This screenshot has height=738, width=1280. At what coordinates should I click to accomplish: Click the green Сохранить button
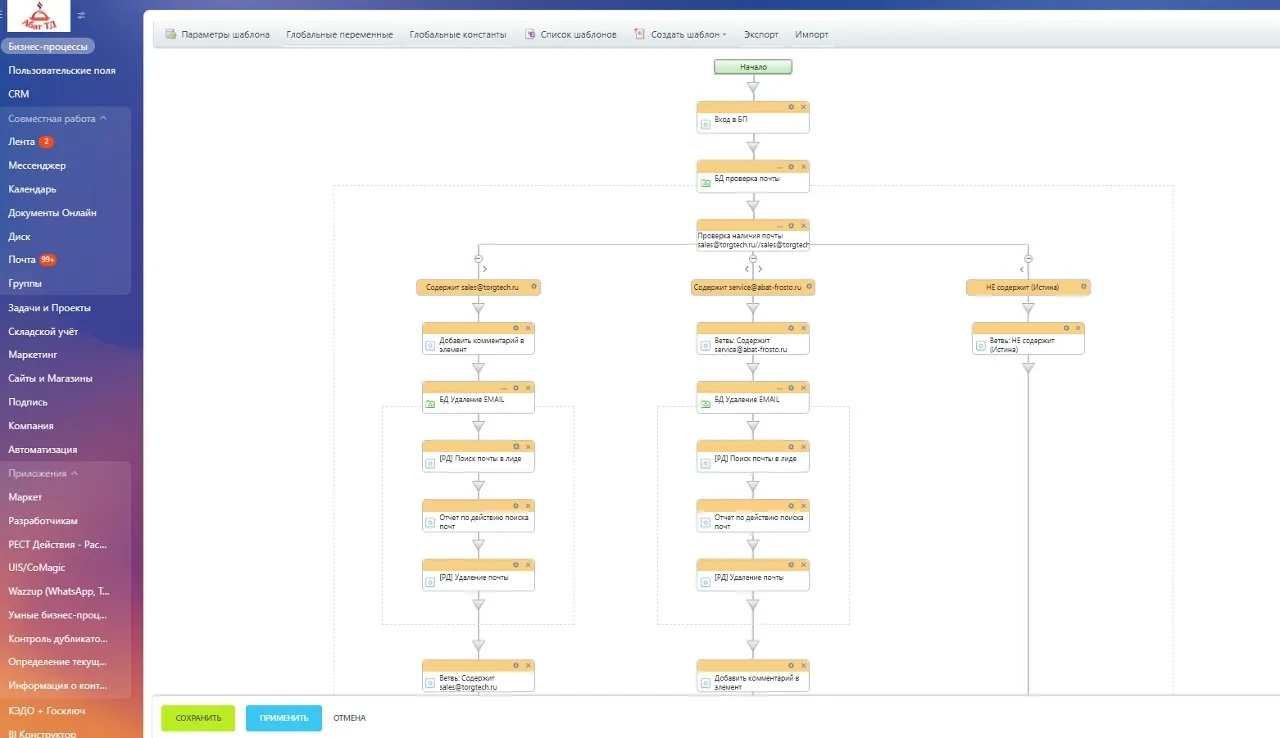[x=198, y=718]
